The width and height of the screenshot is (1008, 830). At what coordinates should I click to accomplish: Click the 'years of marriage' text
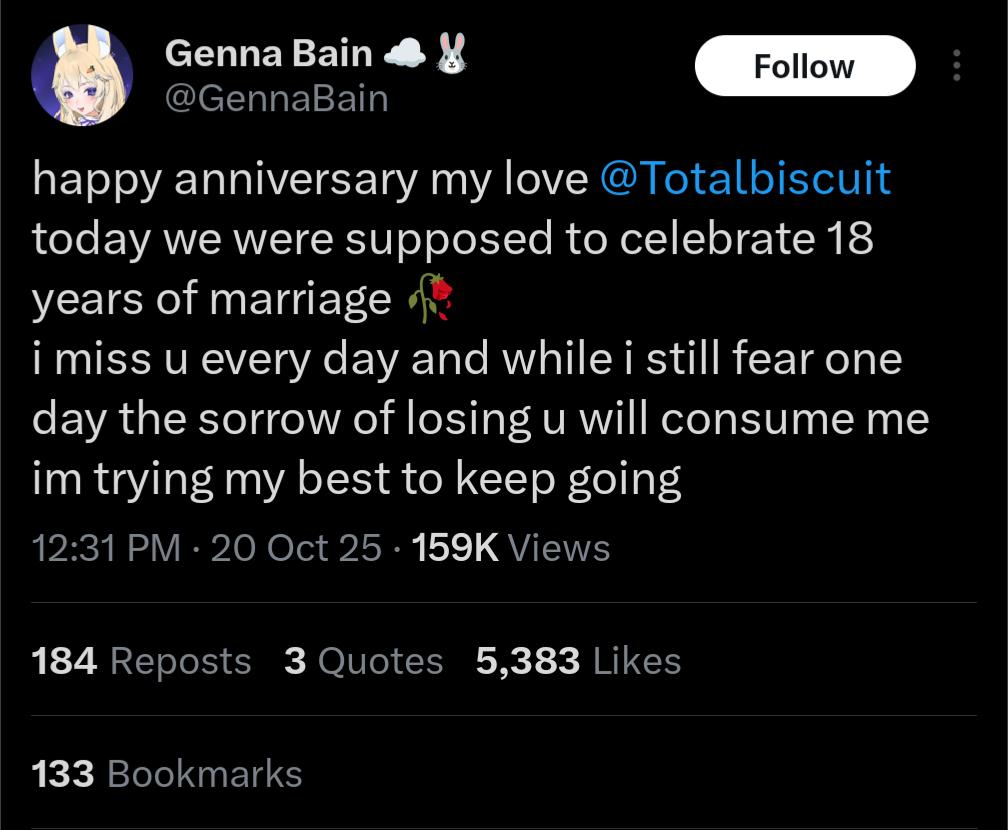pos(212,299)
